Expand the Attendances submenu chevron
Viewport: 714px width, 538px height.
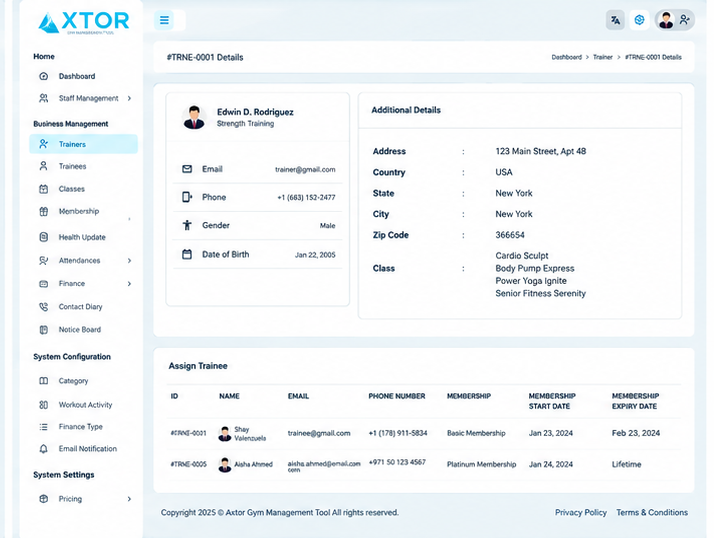tap(129, 261)
